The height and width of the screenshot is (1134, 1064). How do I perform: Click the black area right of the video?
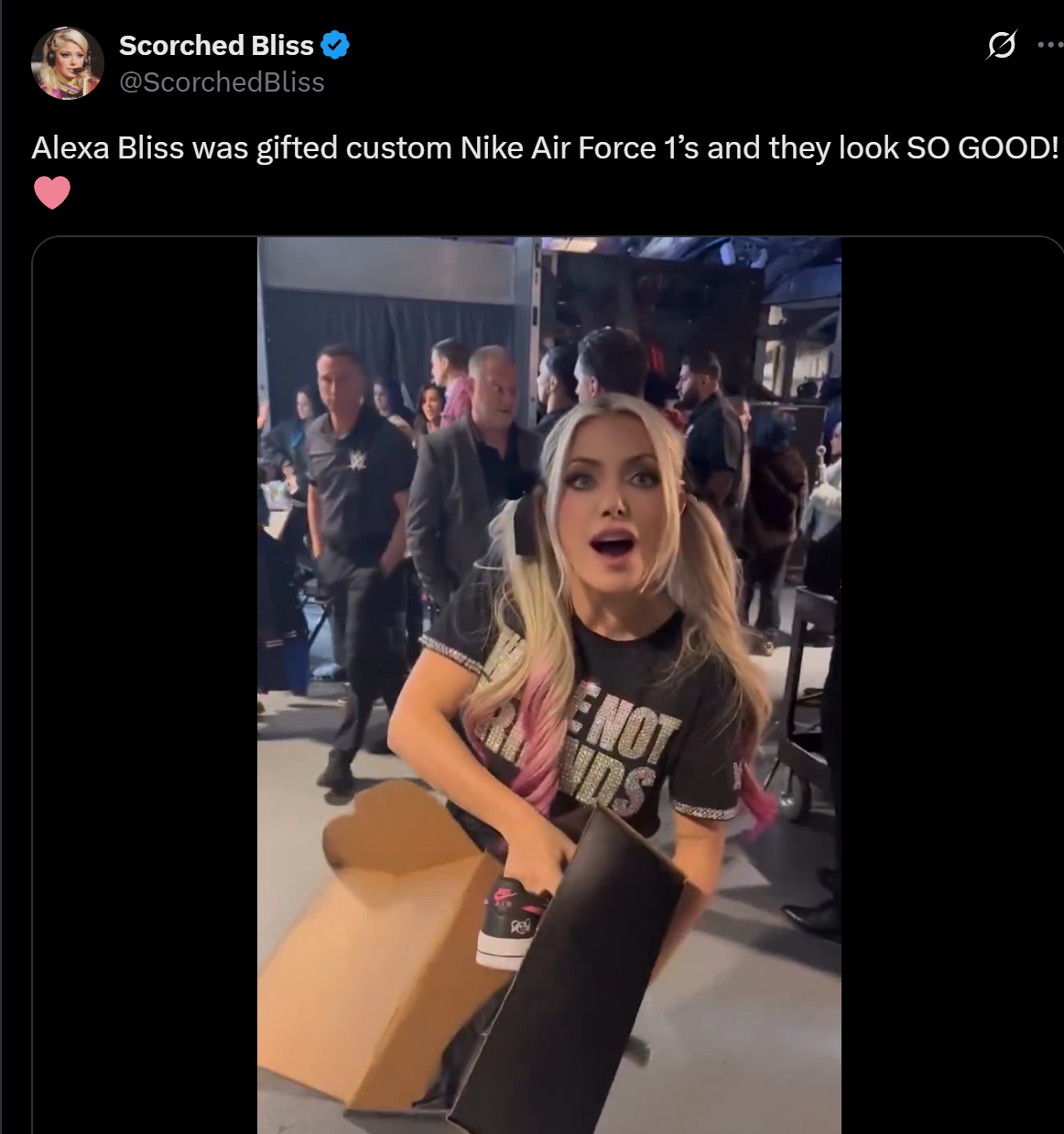[x=951, y=685]
